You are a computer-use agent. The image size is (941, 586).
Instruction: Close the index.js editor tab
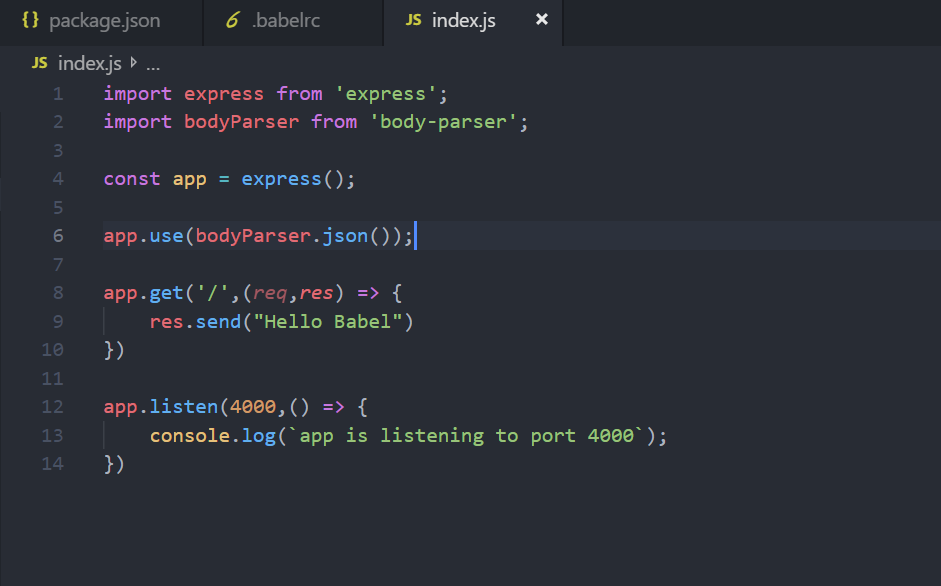[542, 20]
